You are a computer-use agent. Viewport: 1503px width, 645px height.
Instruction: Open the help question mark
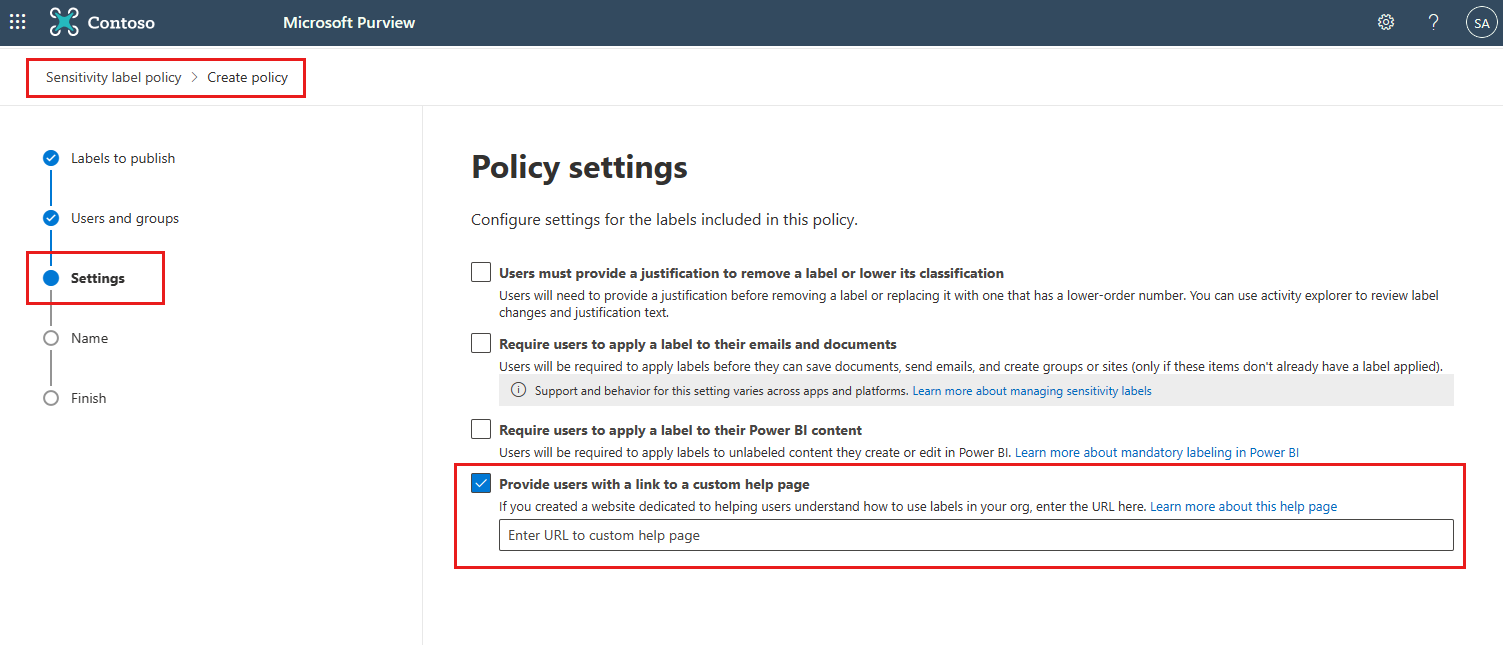(x=1433, y=21)
